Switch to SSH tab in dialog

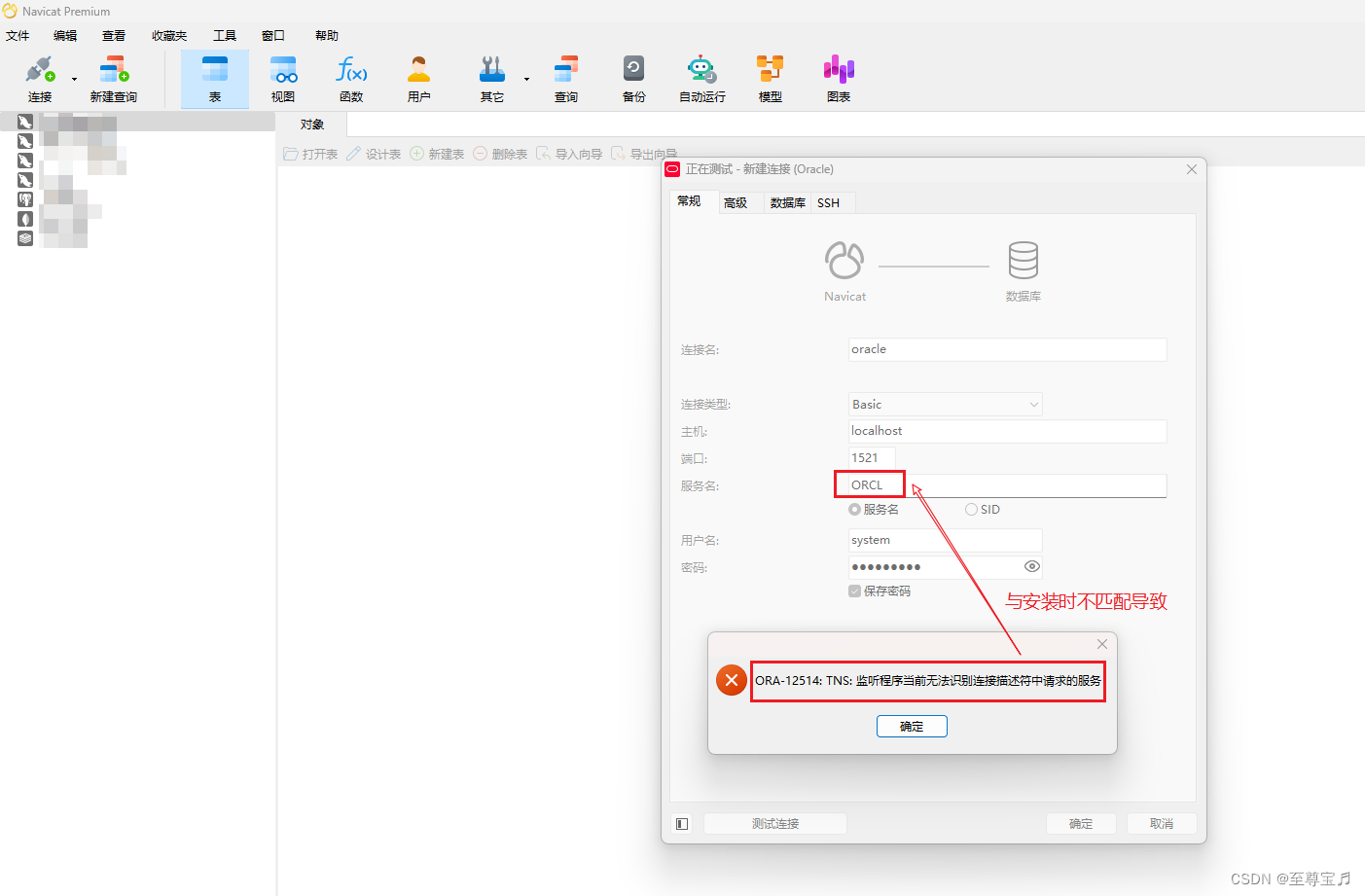[829, 202]
